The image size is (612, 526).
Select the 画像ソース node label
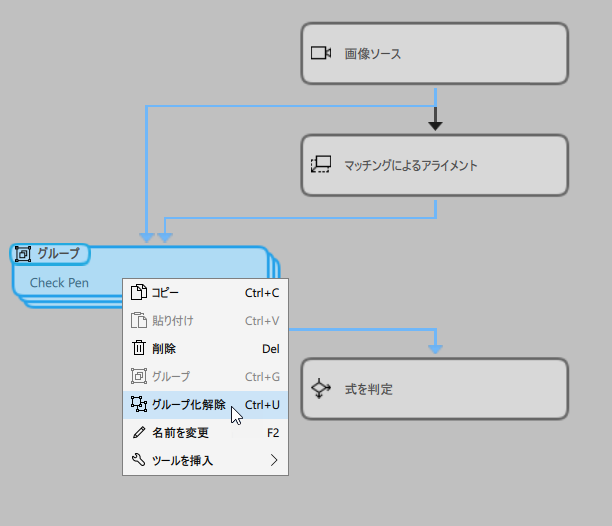pyautogui.click(x=372, y=54)
